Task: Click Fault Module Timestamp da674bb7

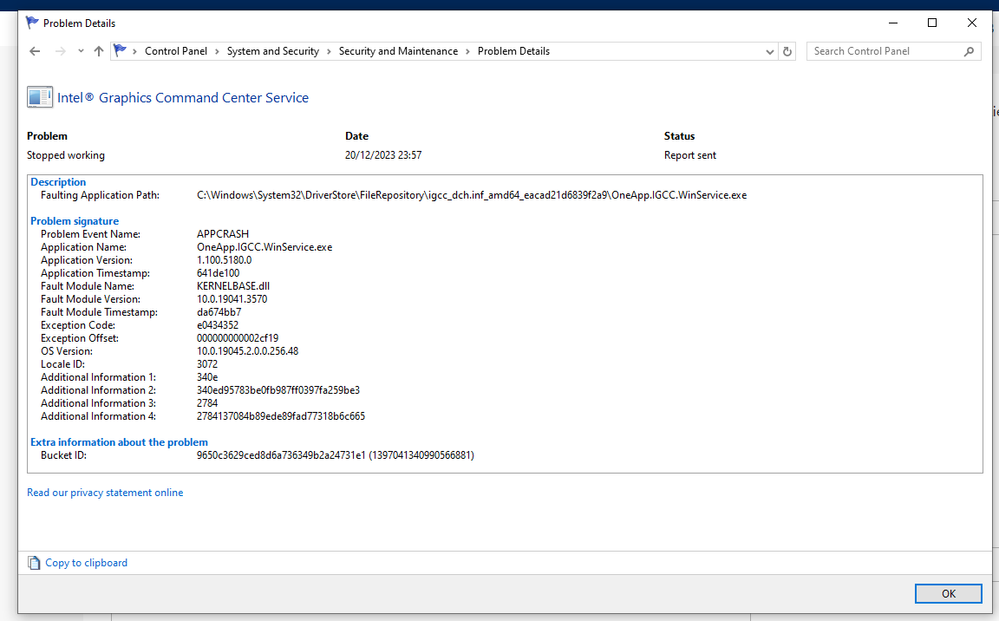Action: tap(219, 312)
